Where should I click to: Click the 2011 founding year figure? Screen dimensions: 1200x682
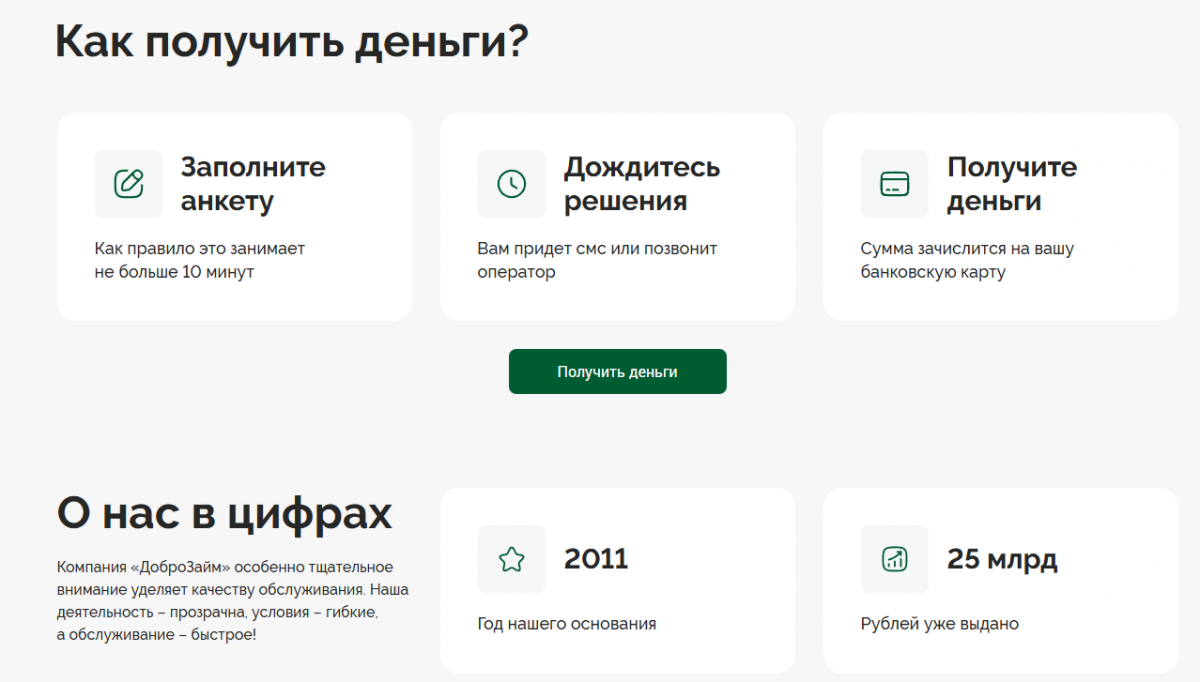pos(596,559)
